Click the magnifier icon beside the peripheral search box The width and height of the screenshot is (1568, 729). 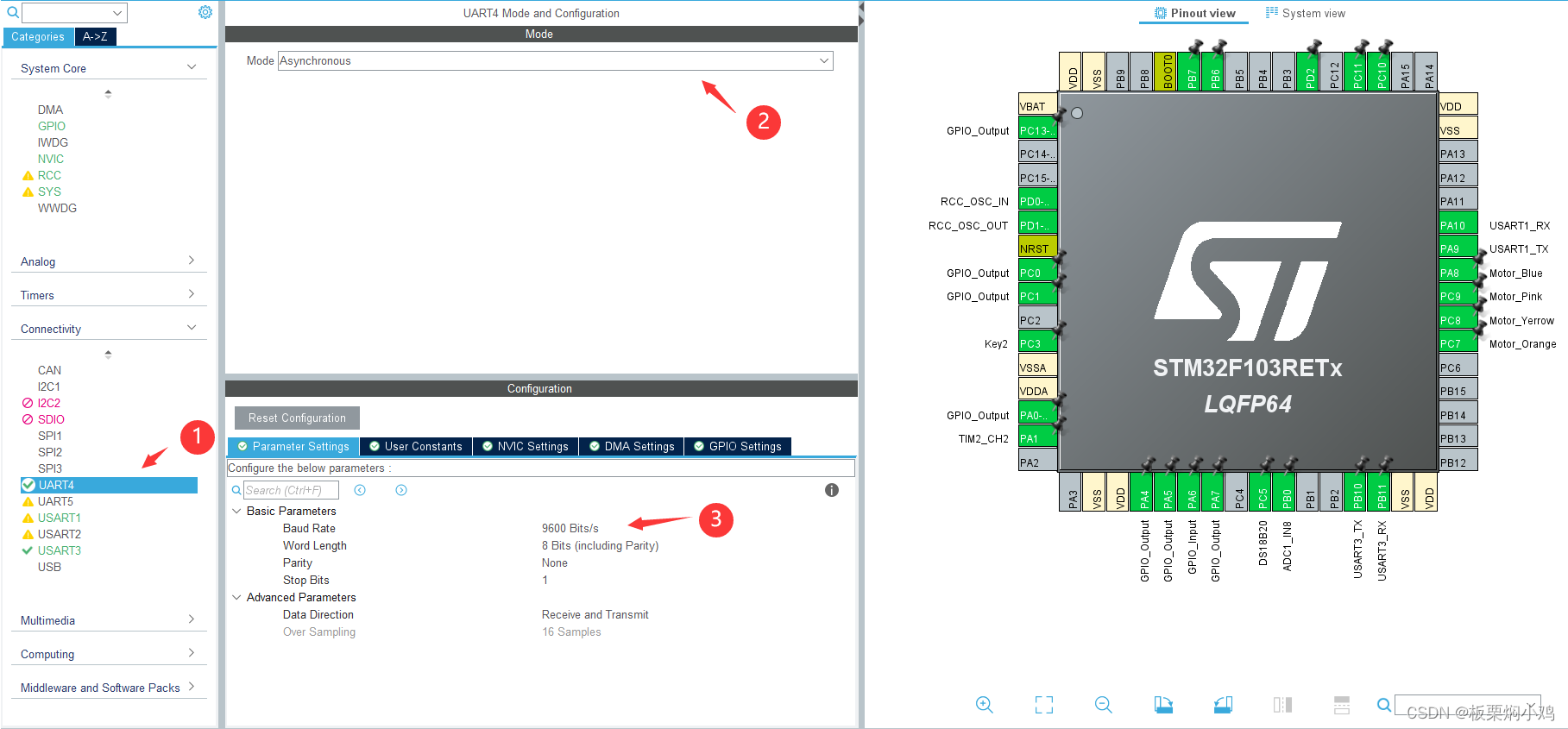pyautogui.click(x=13, y=12)
